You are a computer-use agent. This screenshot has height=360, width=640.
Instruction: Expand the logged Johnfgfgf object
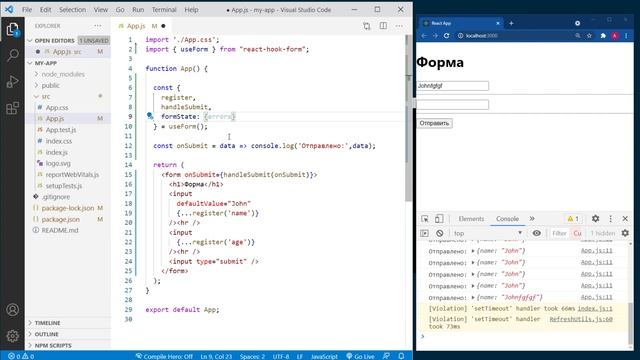click(473, 298)
